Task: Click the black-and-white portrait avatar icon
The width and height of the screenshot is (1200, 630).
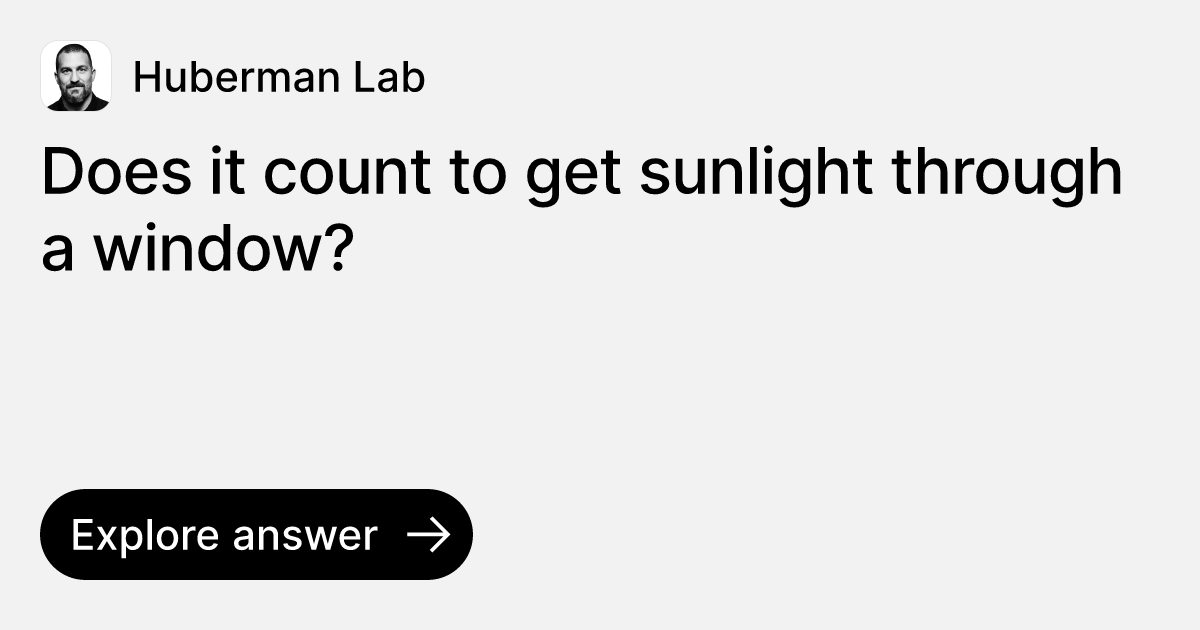Action: pos(76,76)
